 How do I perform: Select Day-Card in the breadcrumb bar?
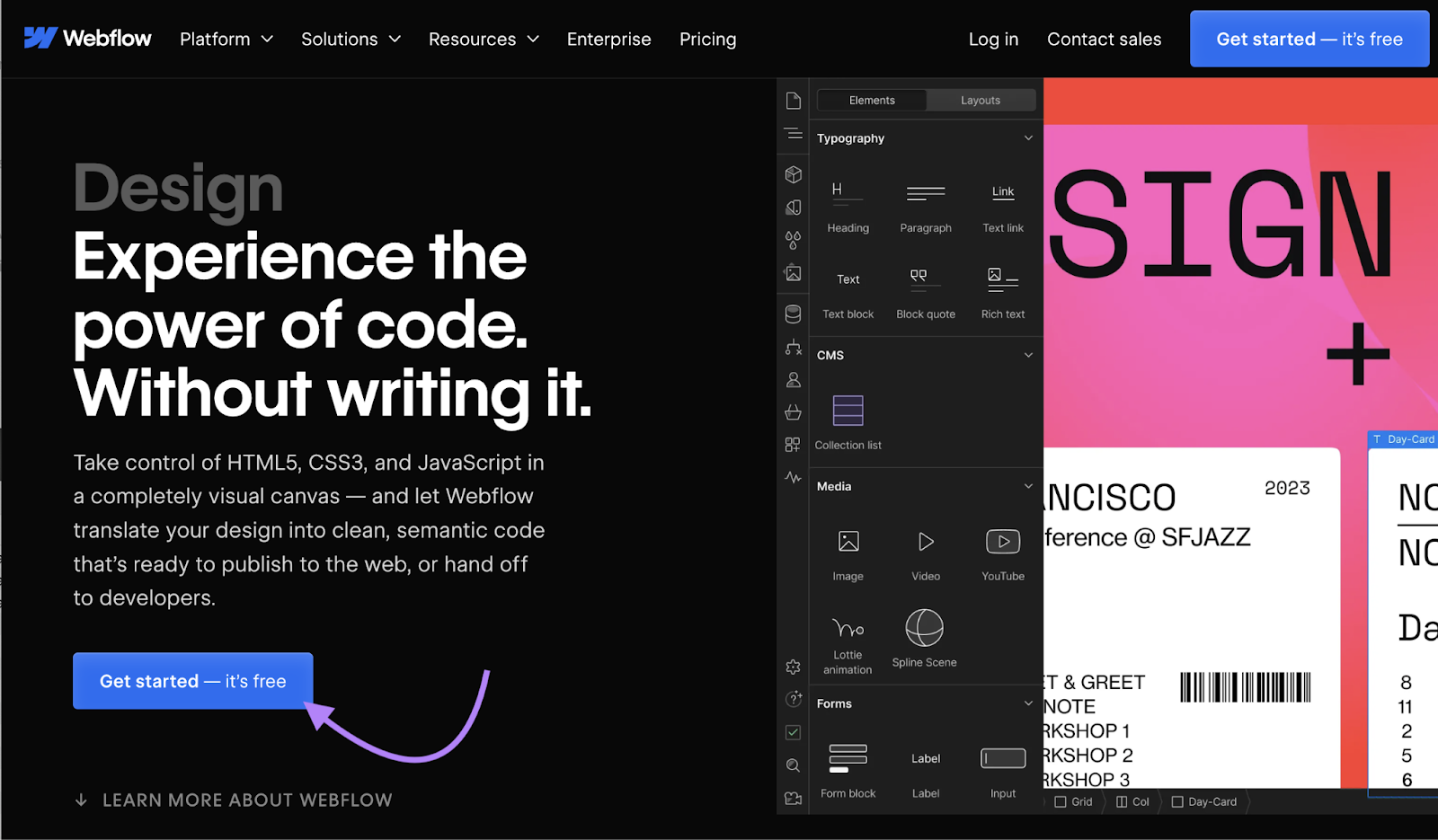click(x=1204, y=801)
